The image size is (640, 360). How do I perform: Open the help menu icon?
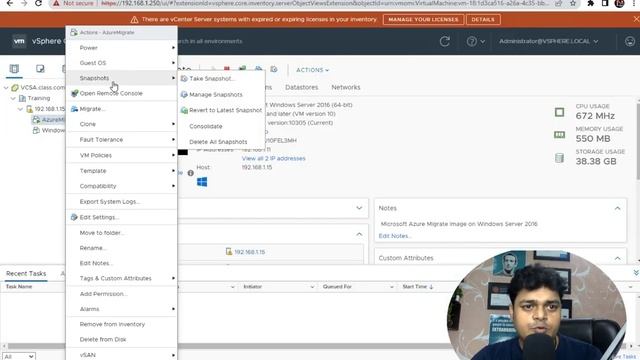click(x=476, y=41)
